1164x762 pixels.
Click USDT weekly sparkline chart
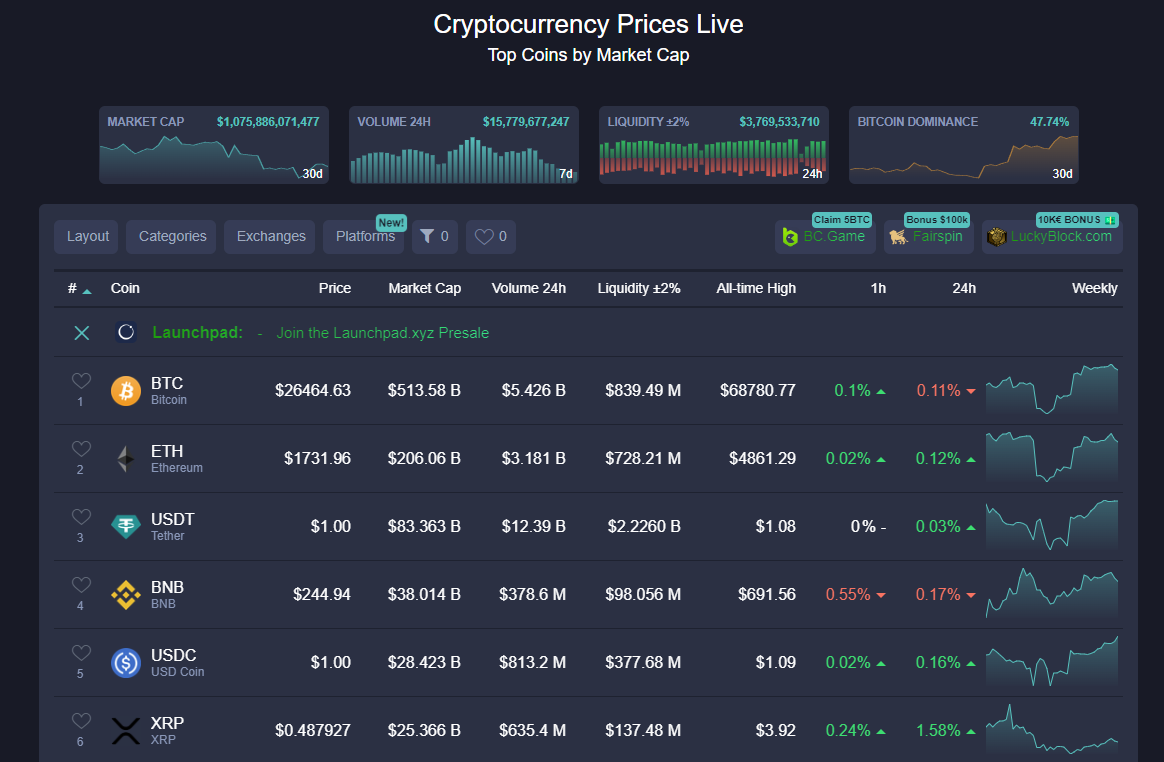[1052, 525]
